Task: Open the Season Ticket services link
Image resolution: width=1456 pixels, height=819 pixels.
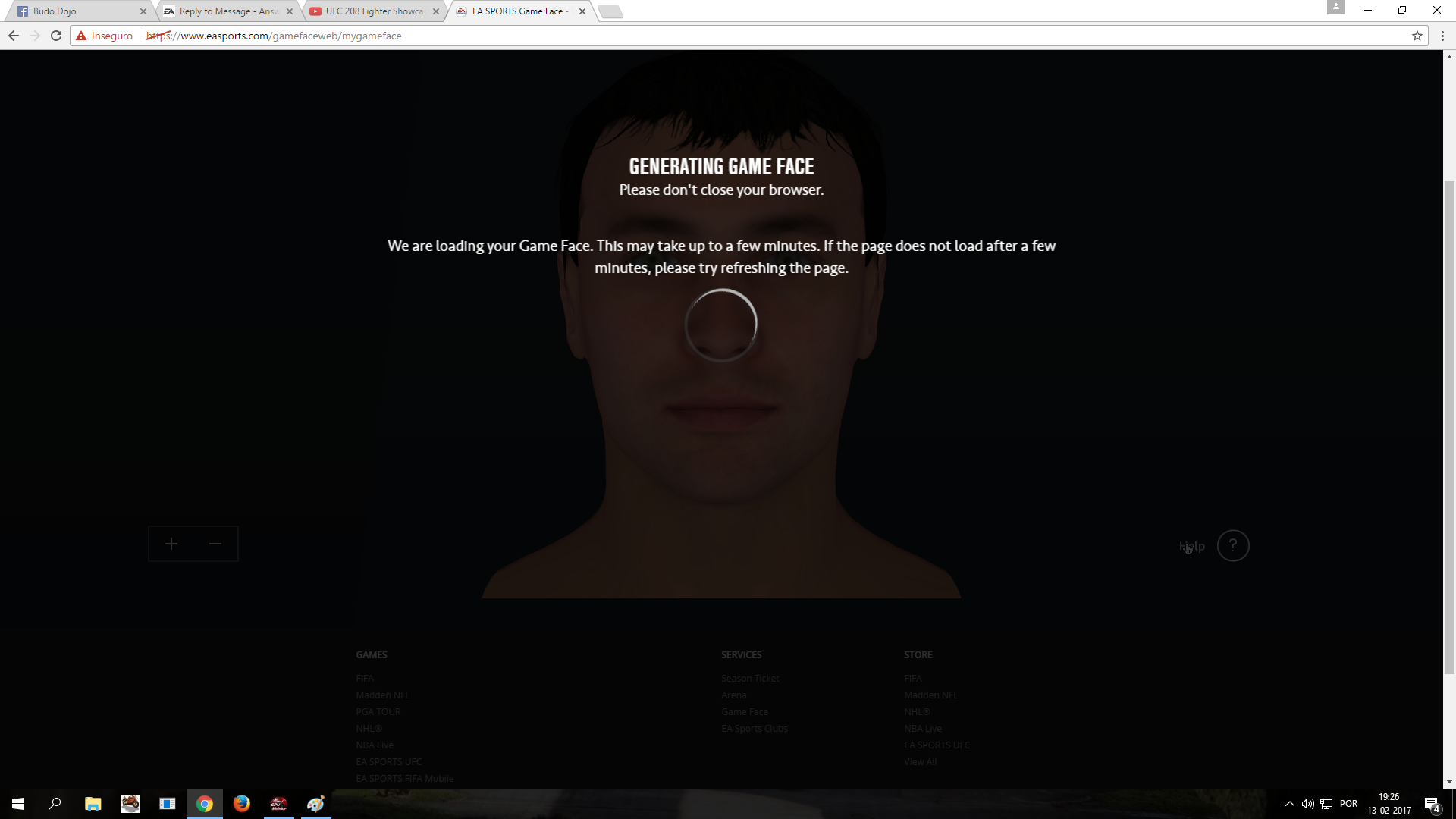Action: click(750, 678)
